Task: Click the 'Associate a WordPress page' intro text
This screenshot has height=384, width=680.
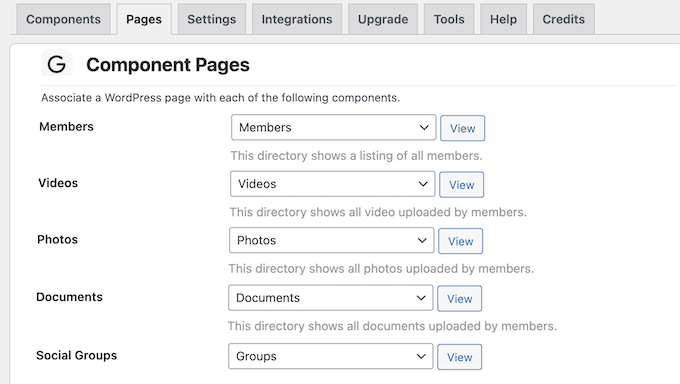Action: click(220, 98)
